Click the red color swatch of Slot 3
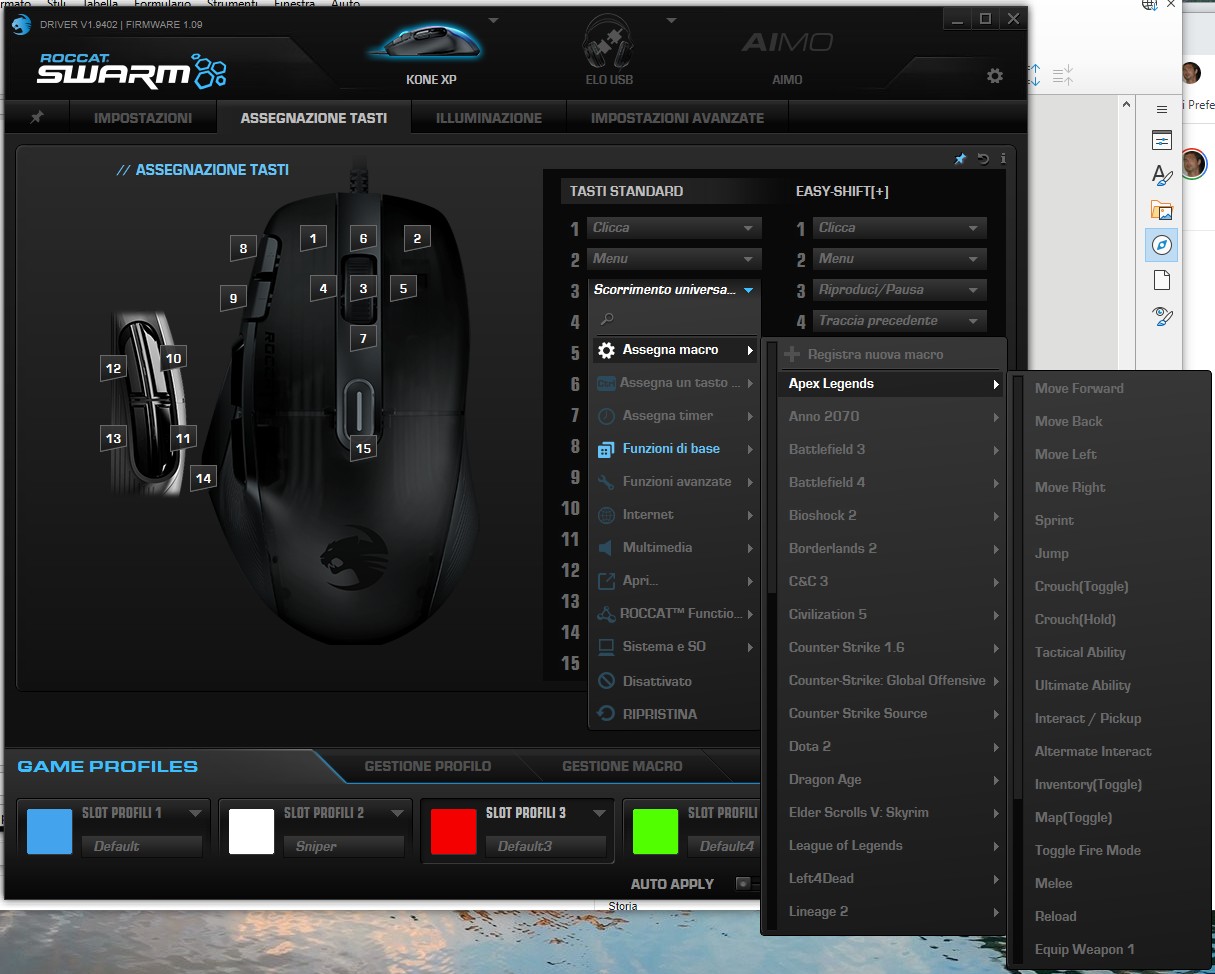The height and width of the screenshot is (974, 1215). click(453, 831)
